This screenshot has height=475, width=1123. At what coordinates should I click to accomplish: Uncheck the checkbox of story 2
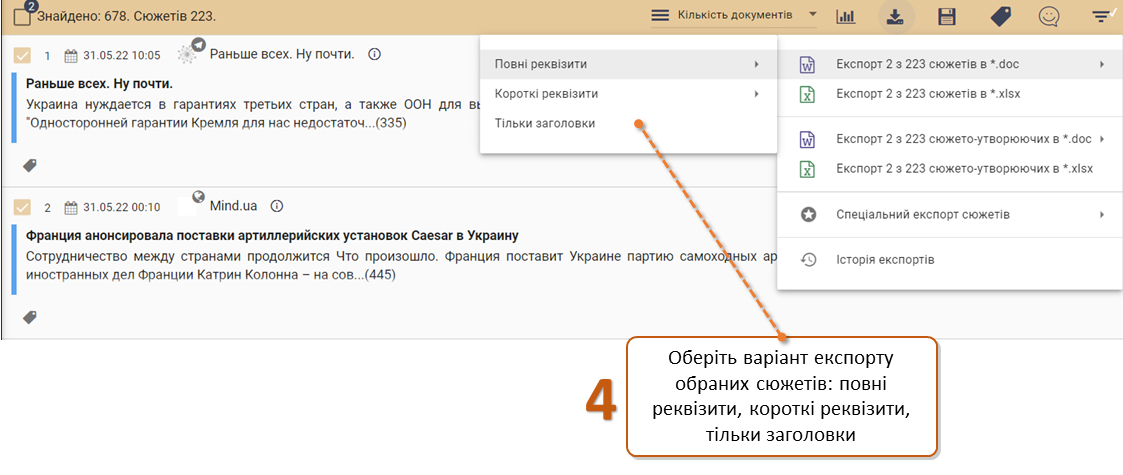coord(22,208)
